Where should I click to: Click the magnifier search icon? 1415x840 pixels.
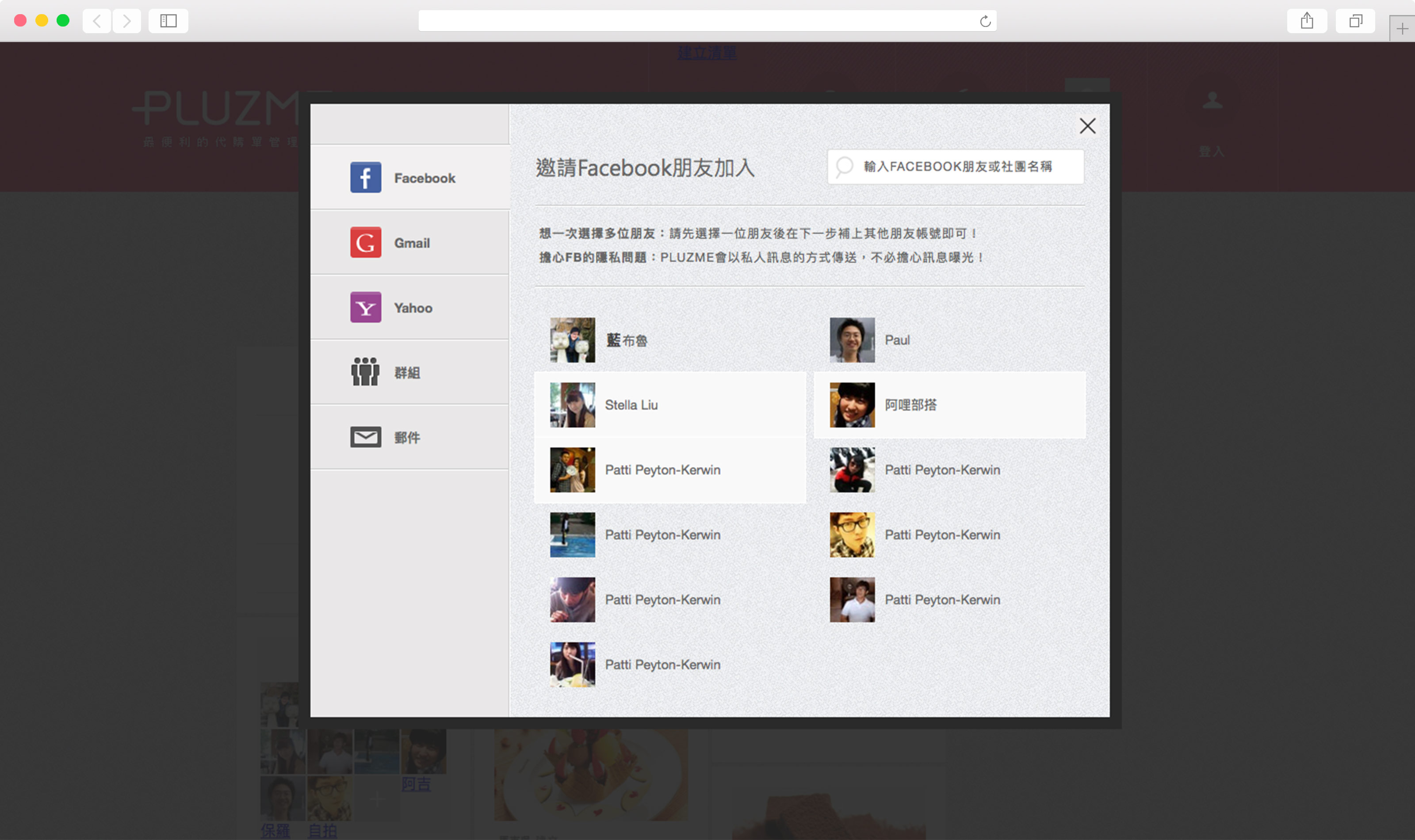(845, 166)
